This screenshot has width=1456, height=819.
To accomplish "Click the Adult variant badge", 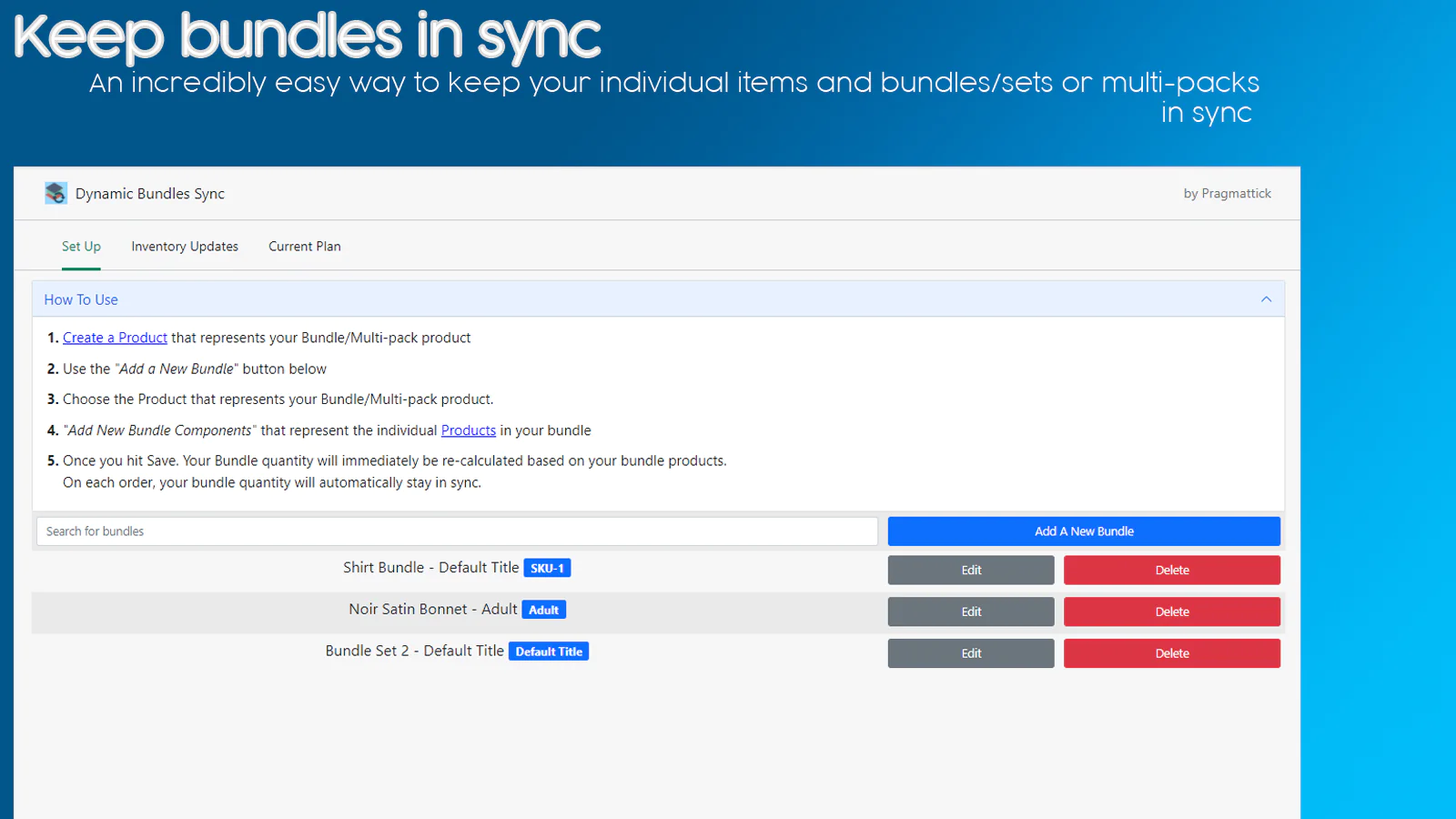I will click(543, 610).
